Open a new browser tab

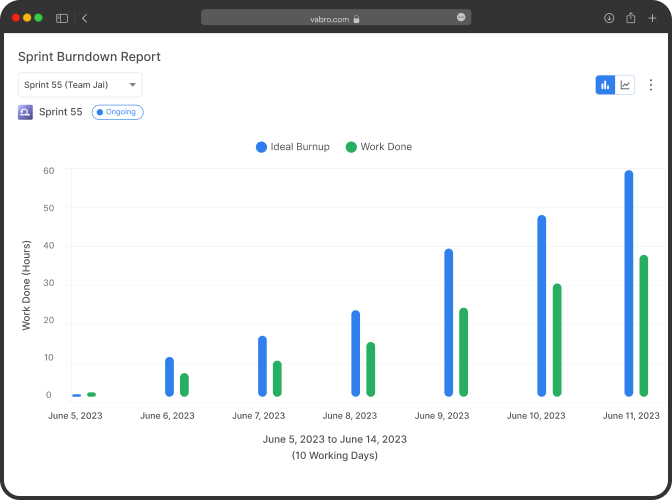click(652, 18)
